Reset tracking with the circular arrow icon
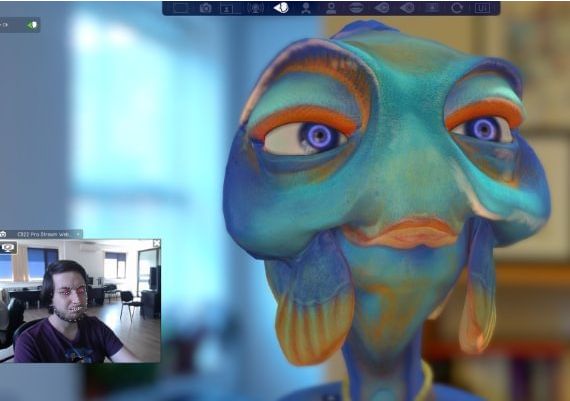 [x=457, y=8]
